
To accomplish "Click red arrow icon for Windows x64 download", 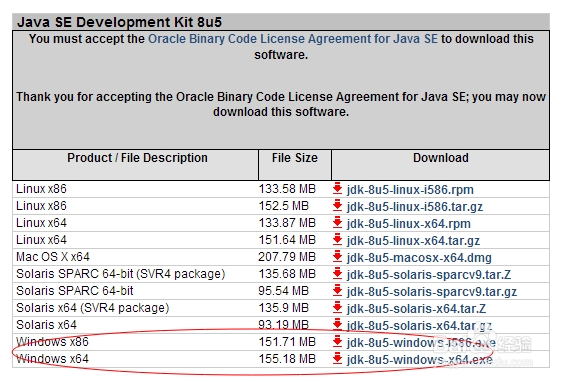I will [337, 358].
